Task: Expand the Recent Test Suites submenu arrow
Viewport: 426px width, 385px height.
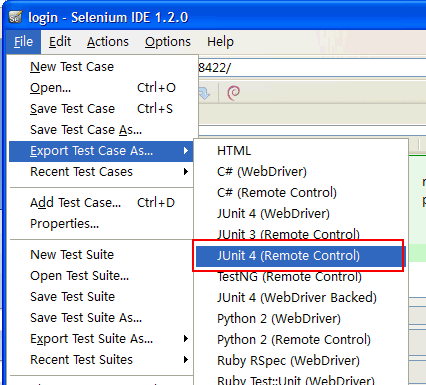Action: coord(186,360)
